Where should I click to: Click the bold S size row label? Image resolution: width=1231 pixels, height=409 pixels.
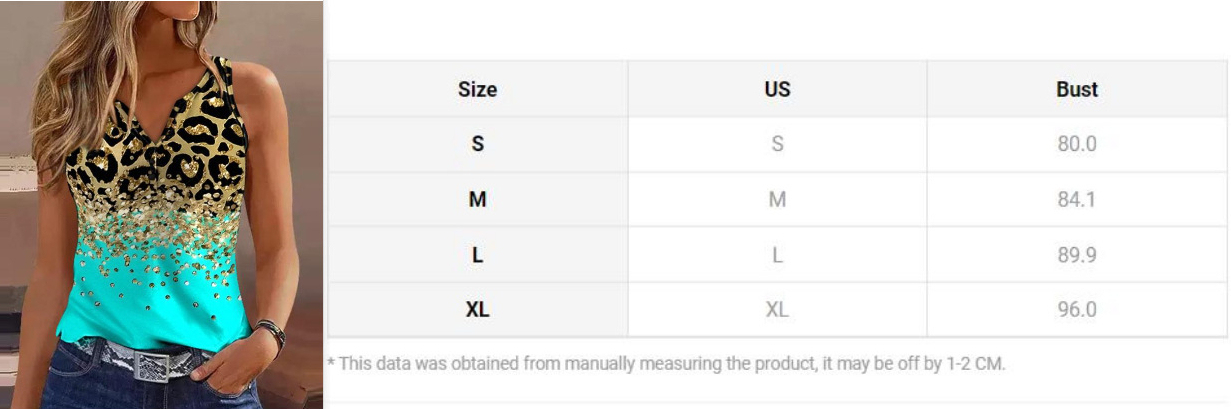click(477, 144)
